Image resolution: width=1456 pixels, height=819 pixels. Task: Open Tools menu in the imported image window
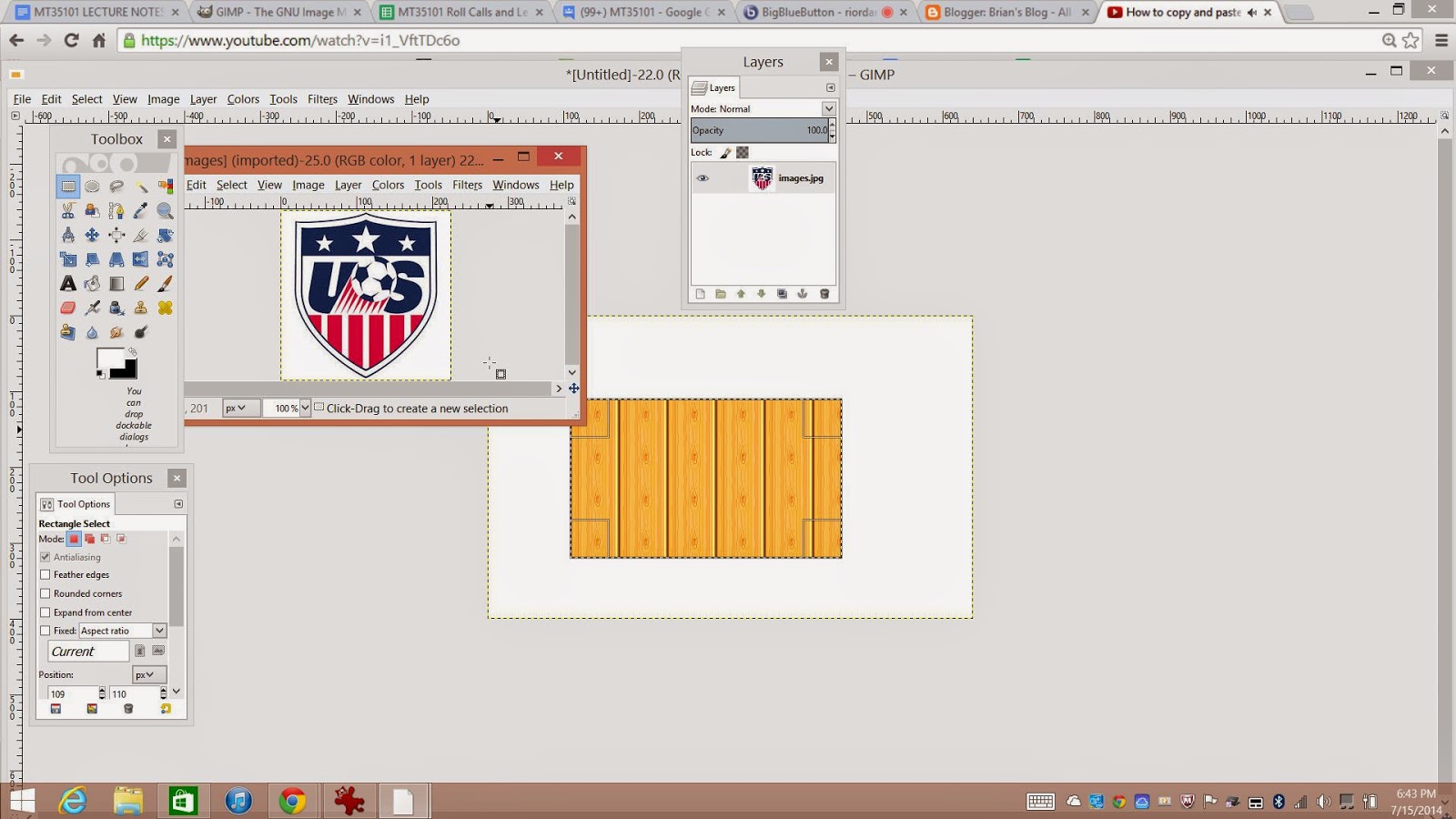click(428, 185)
